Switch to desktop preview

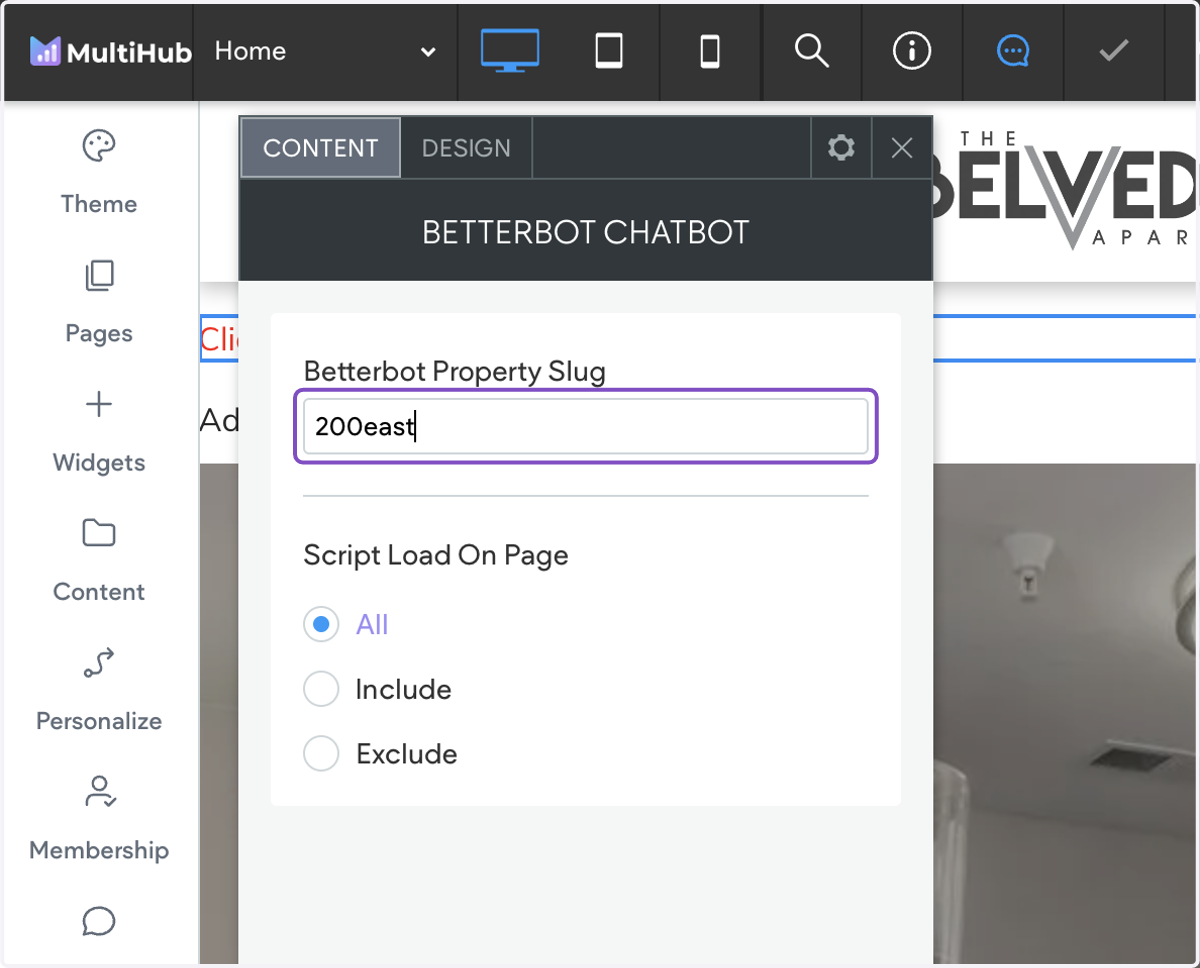[510, 51]
